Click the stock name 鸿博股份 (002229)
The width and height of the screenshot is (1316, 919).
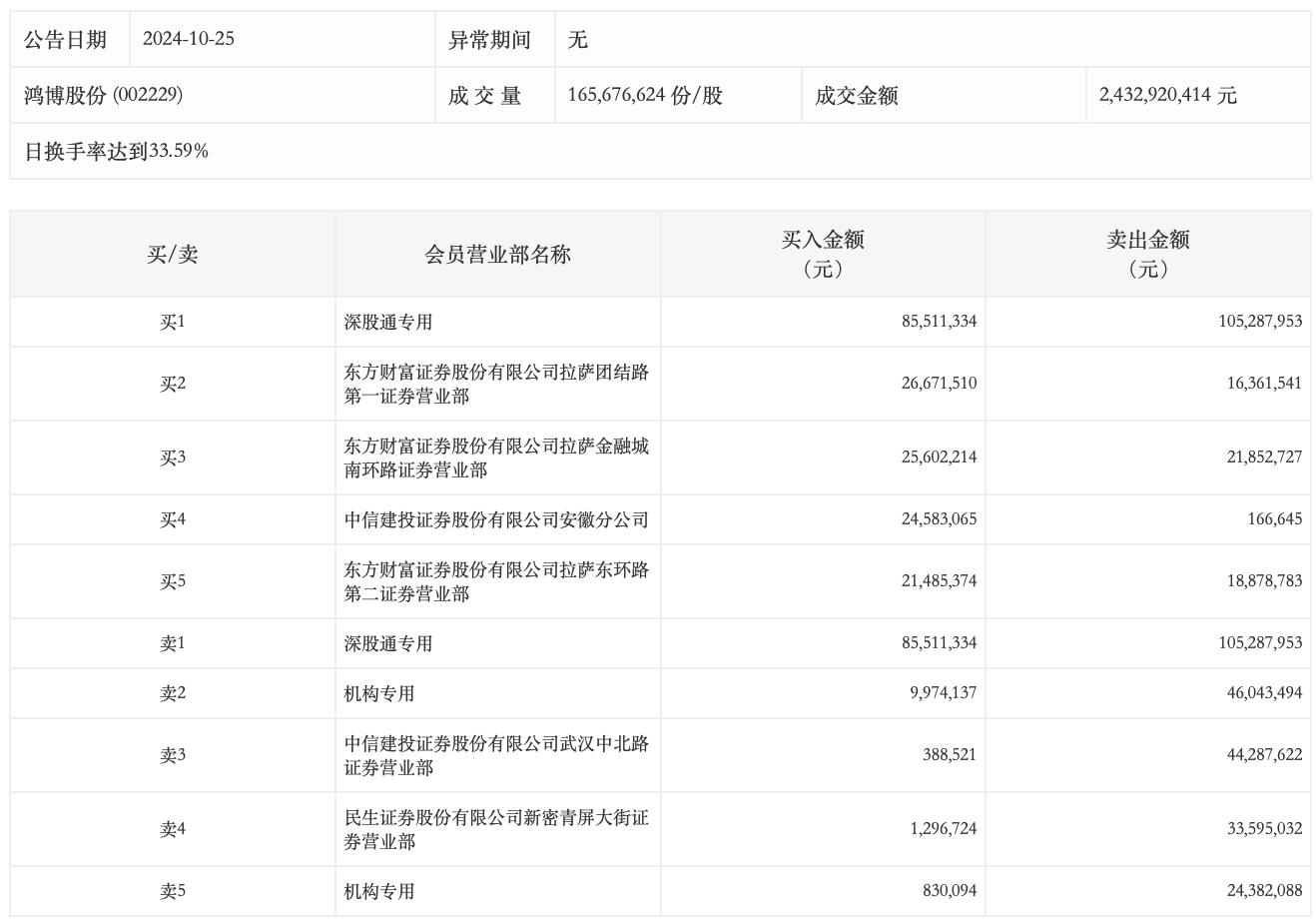[104, 96]
